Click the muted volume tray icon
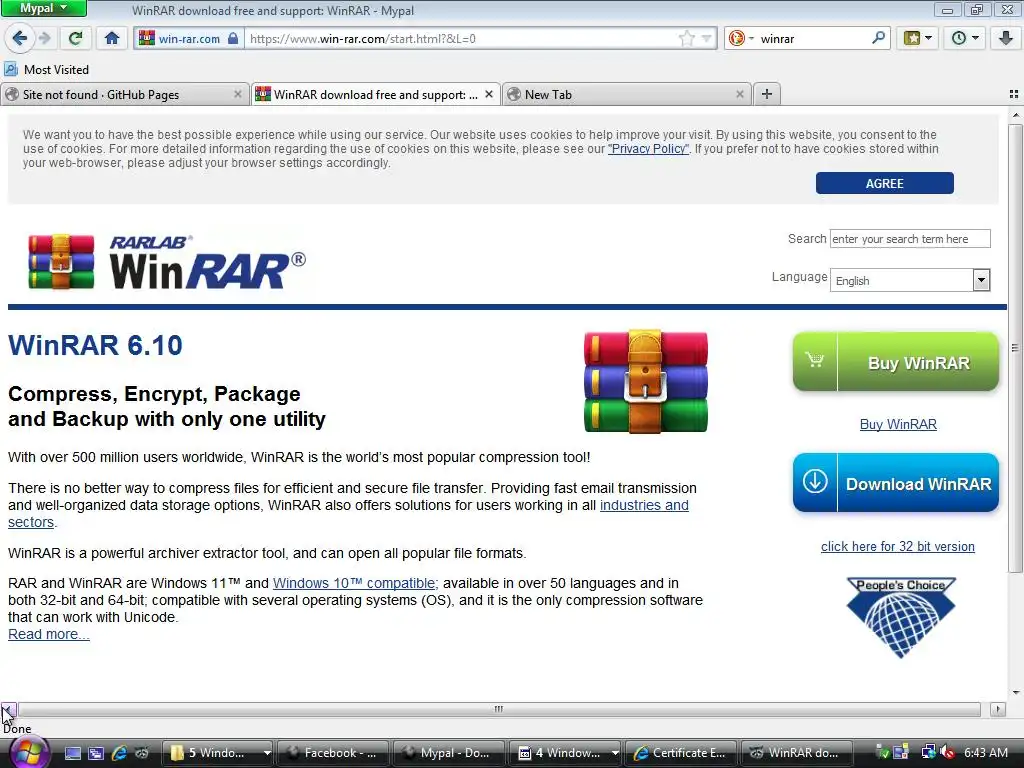The image size is (1024, 768). 947,753
